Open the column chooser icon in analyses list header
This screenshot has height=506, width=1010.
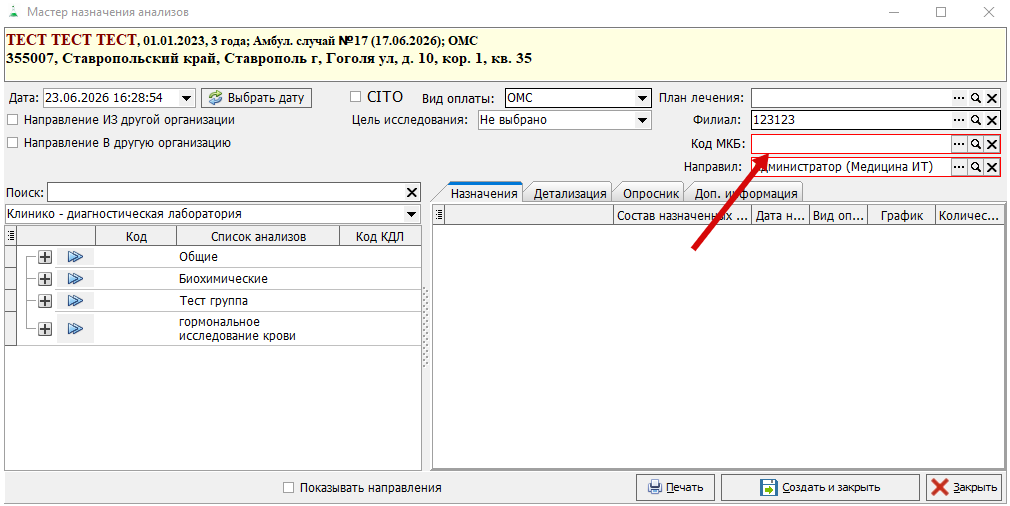coord(10,236)
